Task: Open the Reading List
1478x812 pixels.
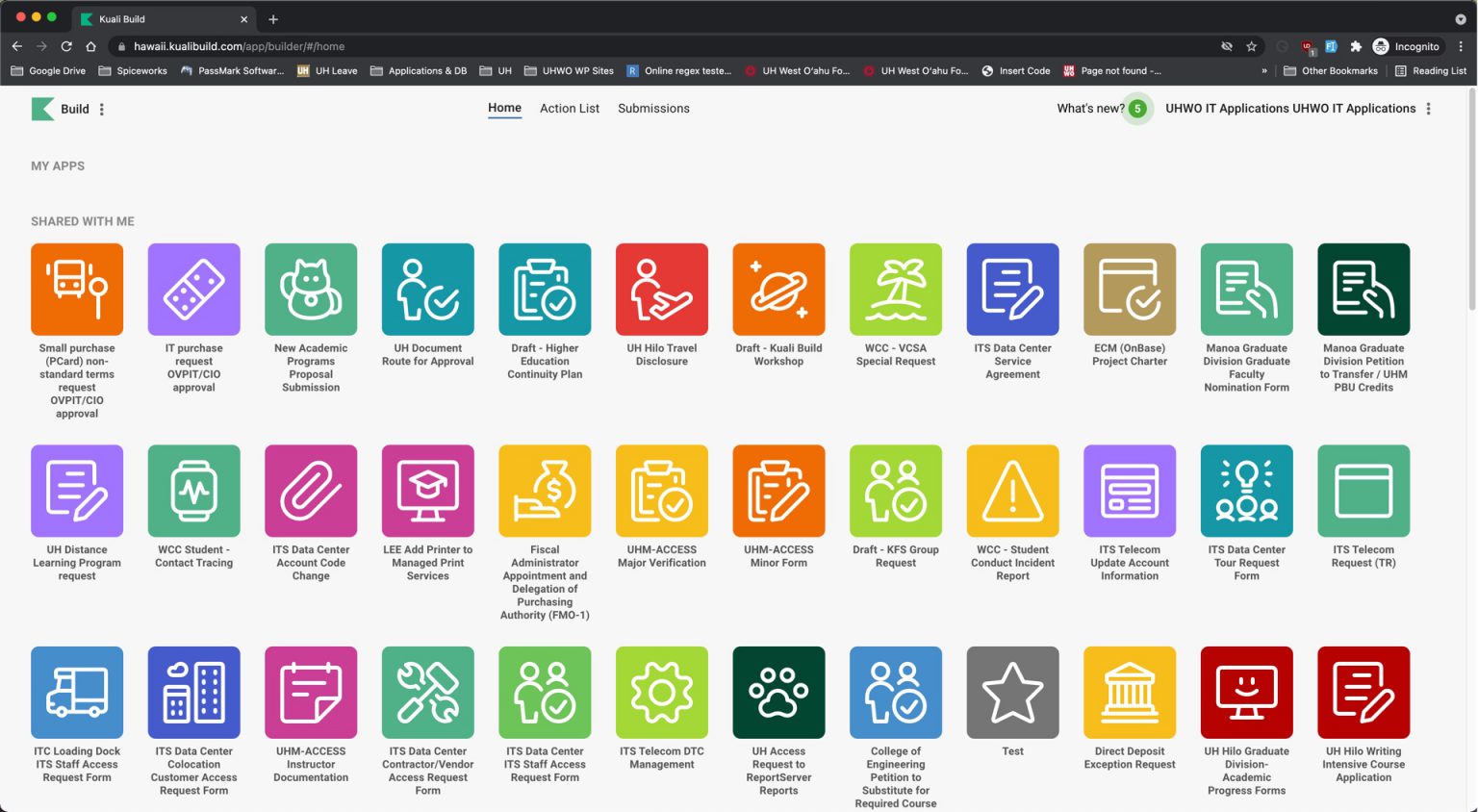Action: point(1431,71)
